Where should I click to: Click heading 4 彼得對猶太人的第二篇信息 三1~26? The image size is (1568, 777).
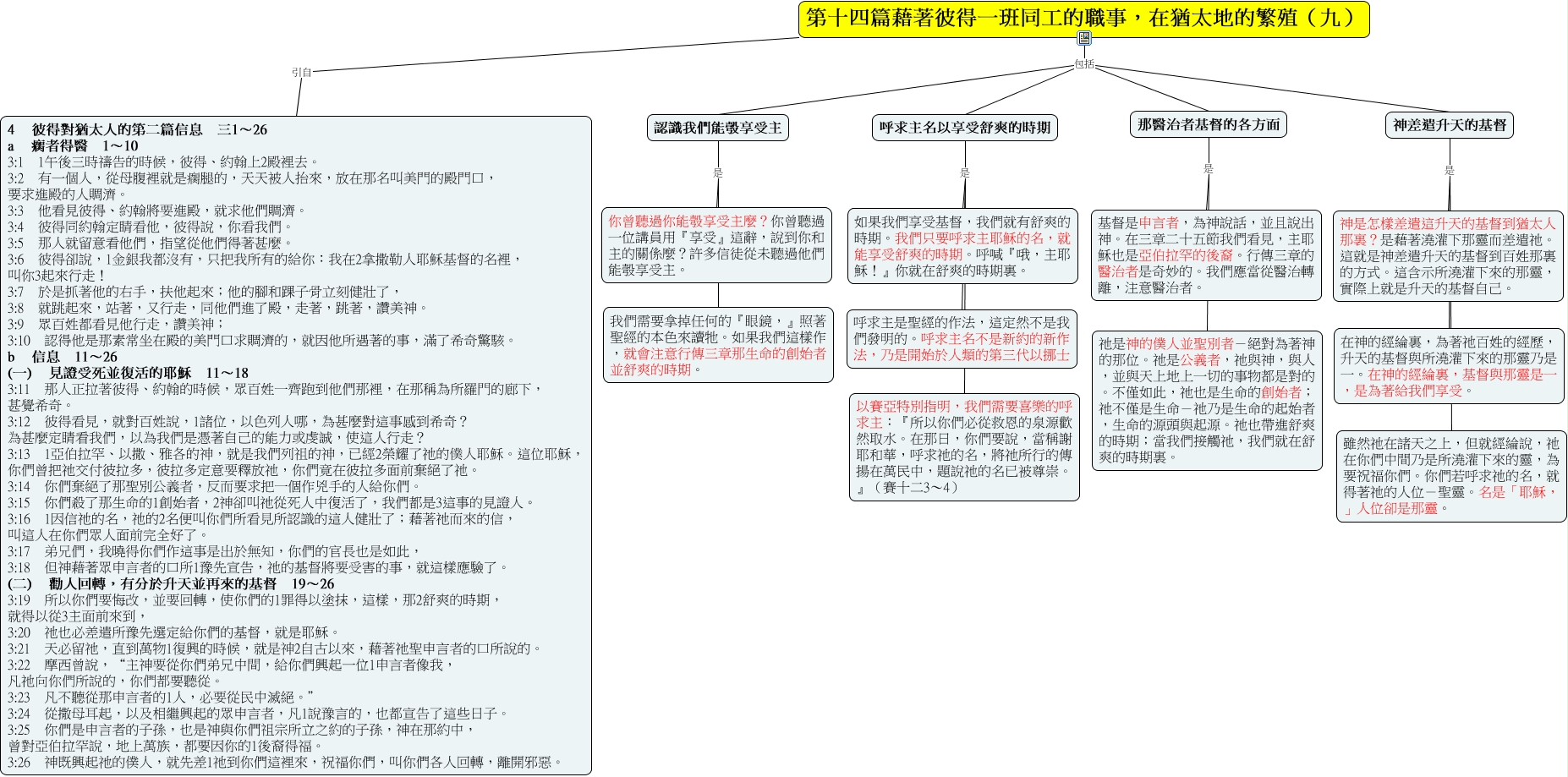coord(138,129)
